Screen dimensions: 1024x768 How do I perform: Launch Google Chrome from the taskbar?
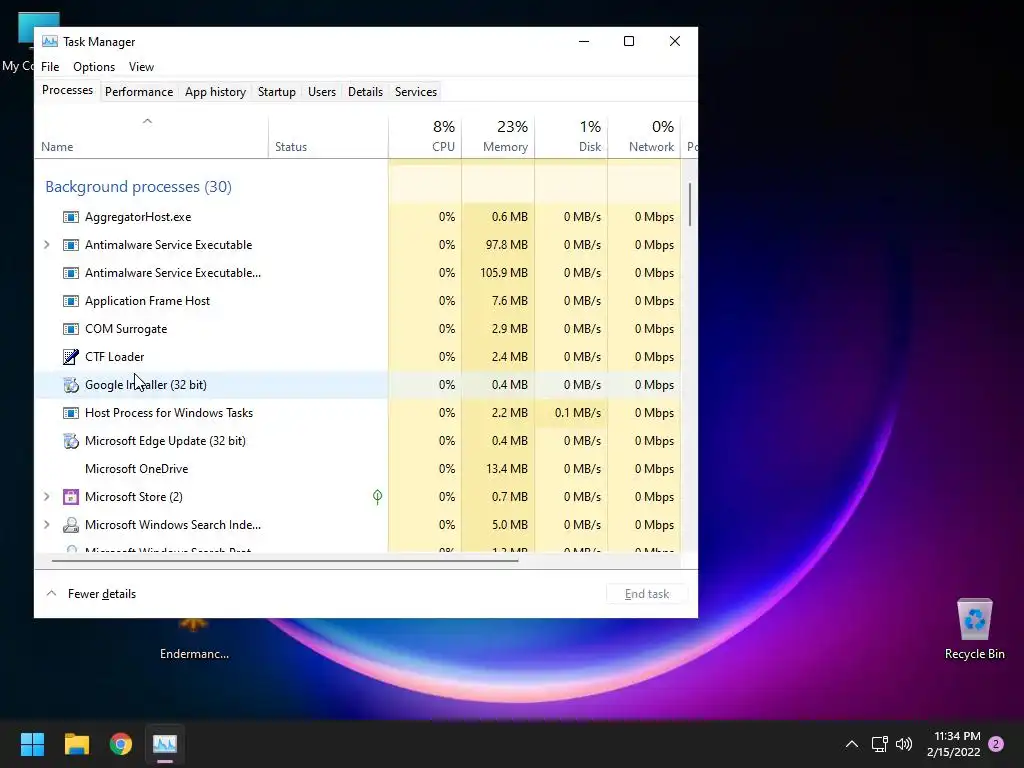[x=121, y=744]
